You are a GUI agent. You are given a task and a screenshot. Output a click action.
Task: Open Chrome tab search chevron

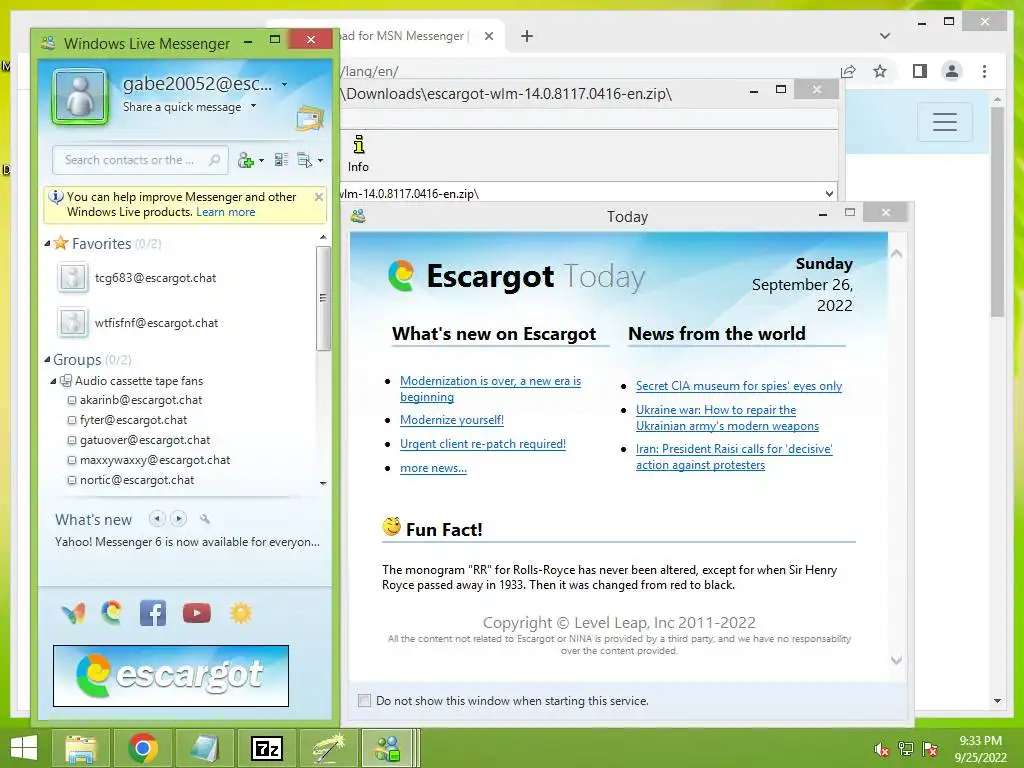point(885,36)
